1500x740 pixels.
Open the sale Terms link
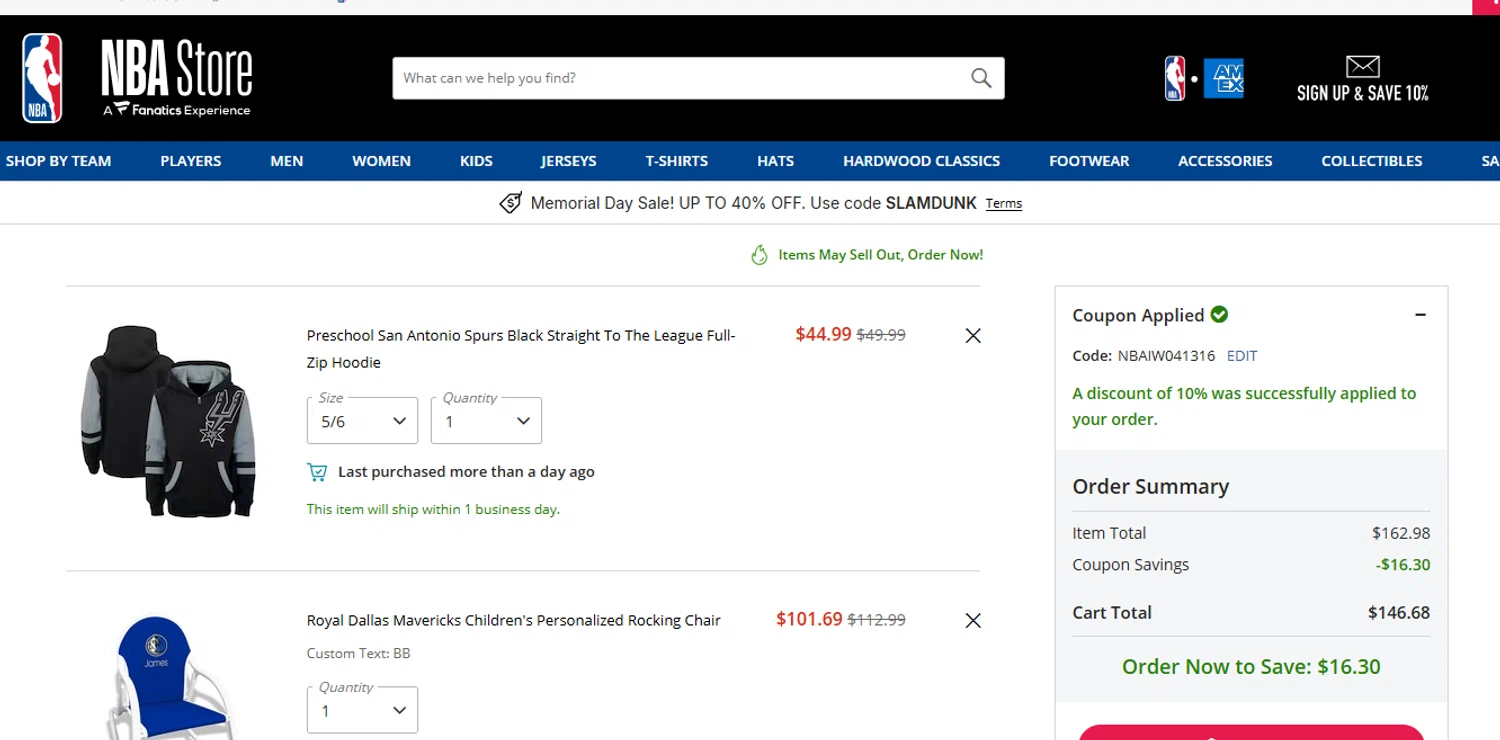point(1003,204)
